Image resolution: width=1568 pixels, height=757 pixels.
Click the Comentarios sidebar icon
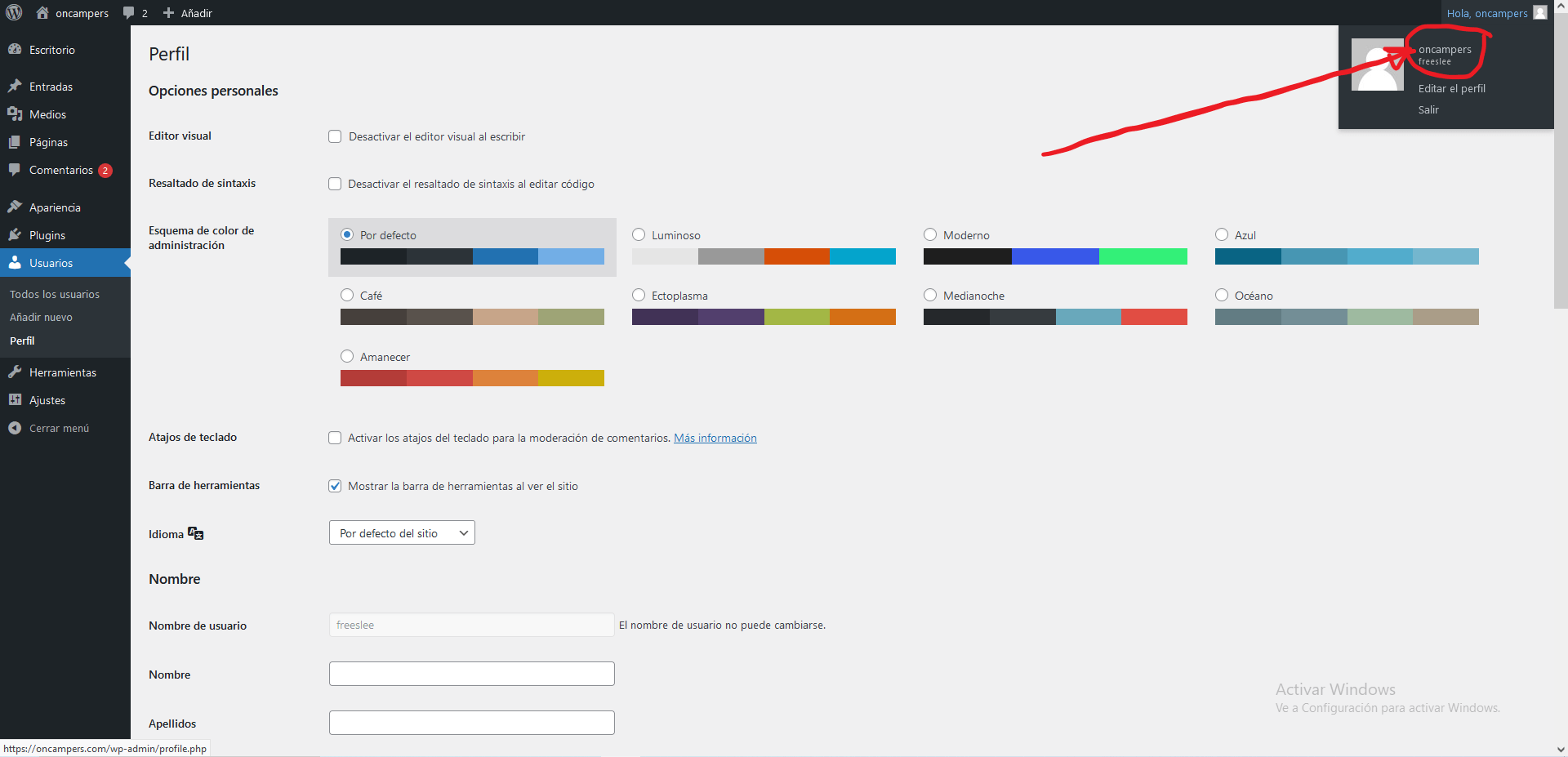point(15,169)
